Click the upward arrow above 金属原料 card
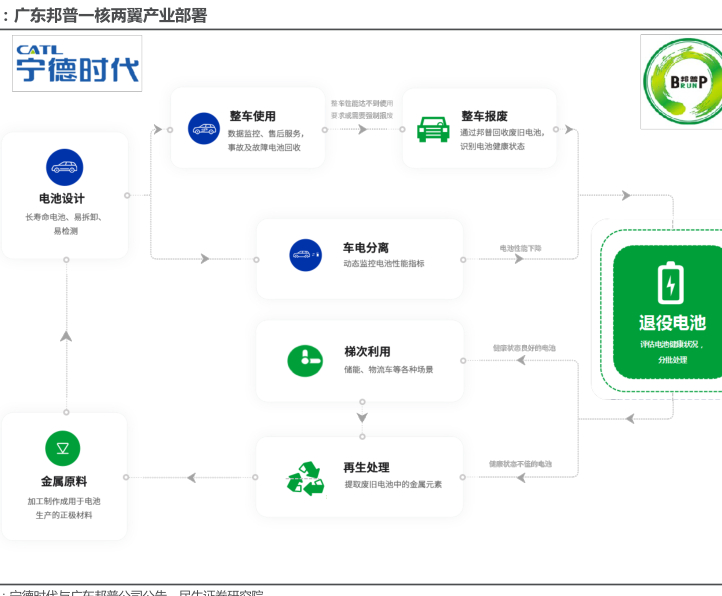Screen dimensions: 722x596 click(x=66, y=336)
